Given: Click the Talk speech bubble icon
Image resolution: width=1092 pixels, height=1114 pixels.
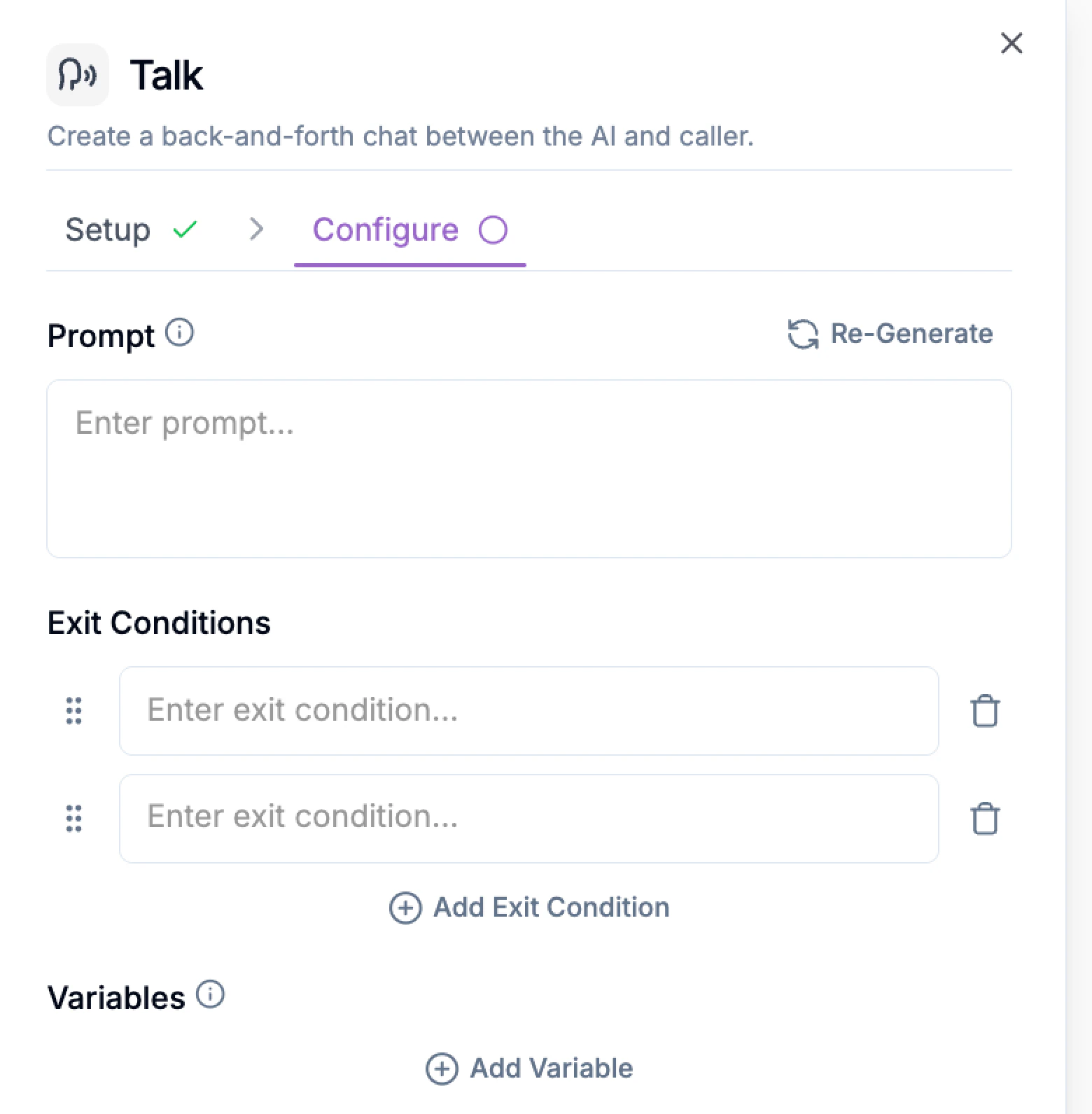Looking at the screenshot, I should pos(77,74).
